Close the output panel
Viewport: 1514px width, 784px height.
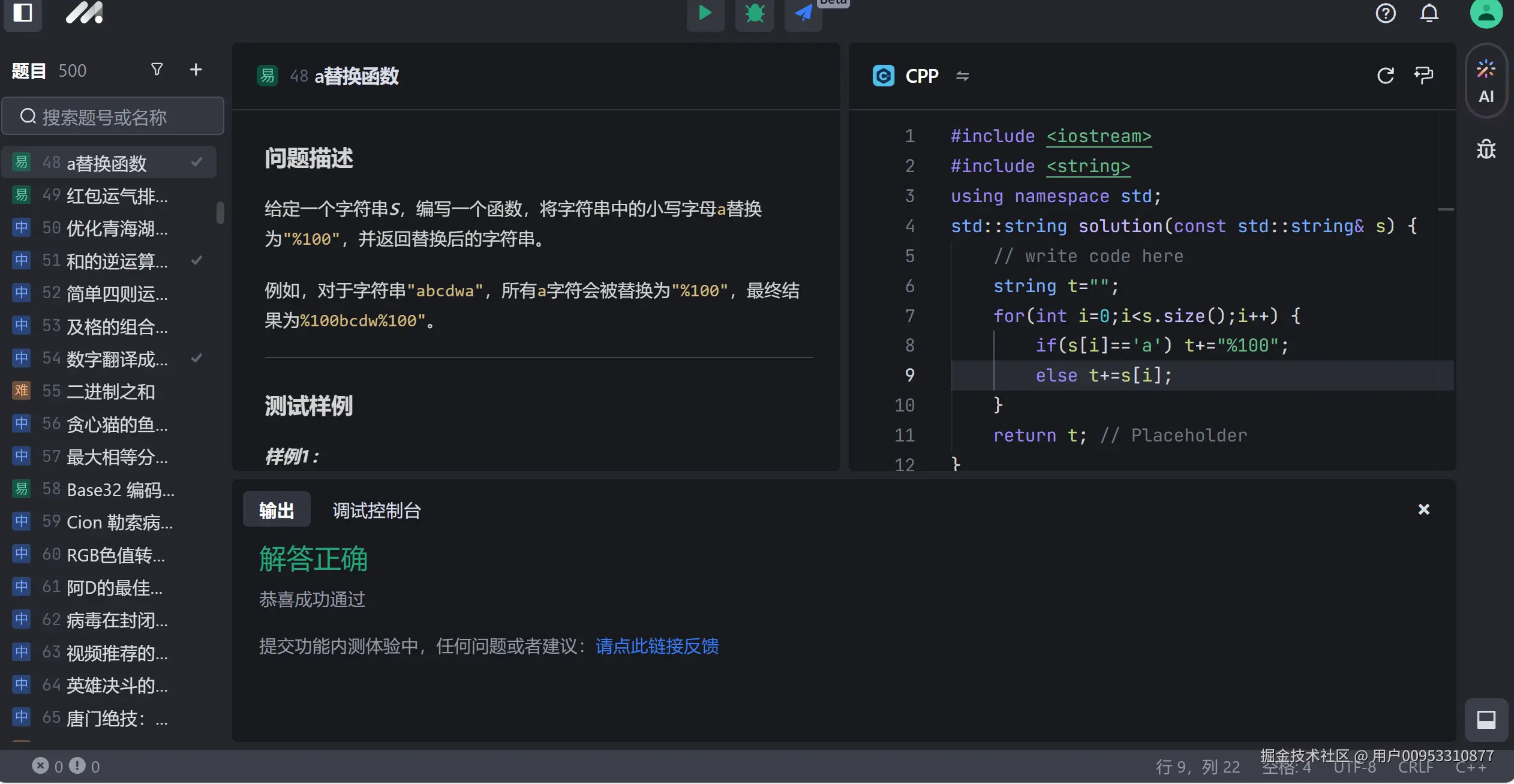click(x=1423, y=509)
